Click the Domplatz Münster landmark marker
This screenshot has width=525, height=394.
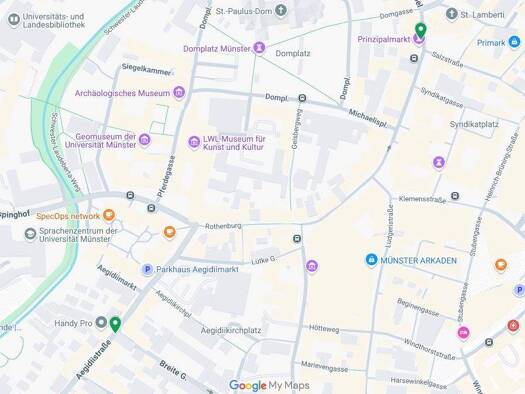(259, 48)
